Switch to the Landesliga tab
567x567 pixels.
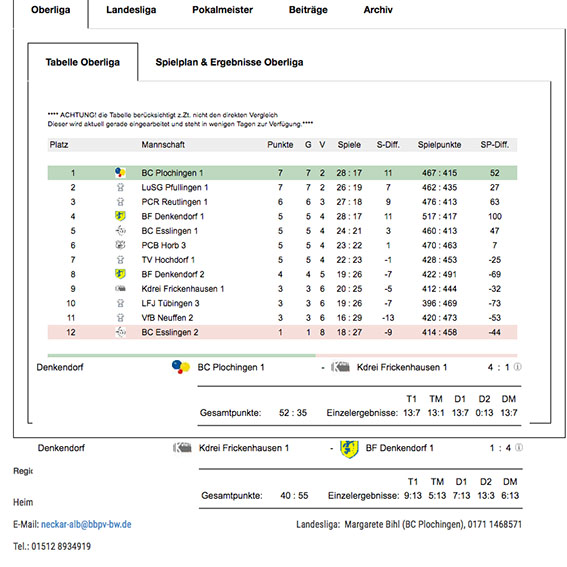coord(131,10)
